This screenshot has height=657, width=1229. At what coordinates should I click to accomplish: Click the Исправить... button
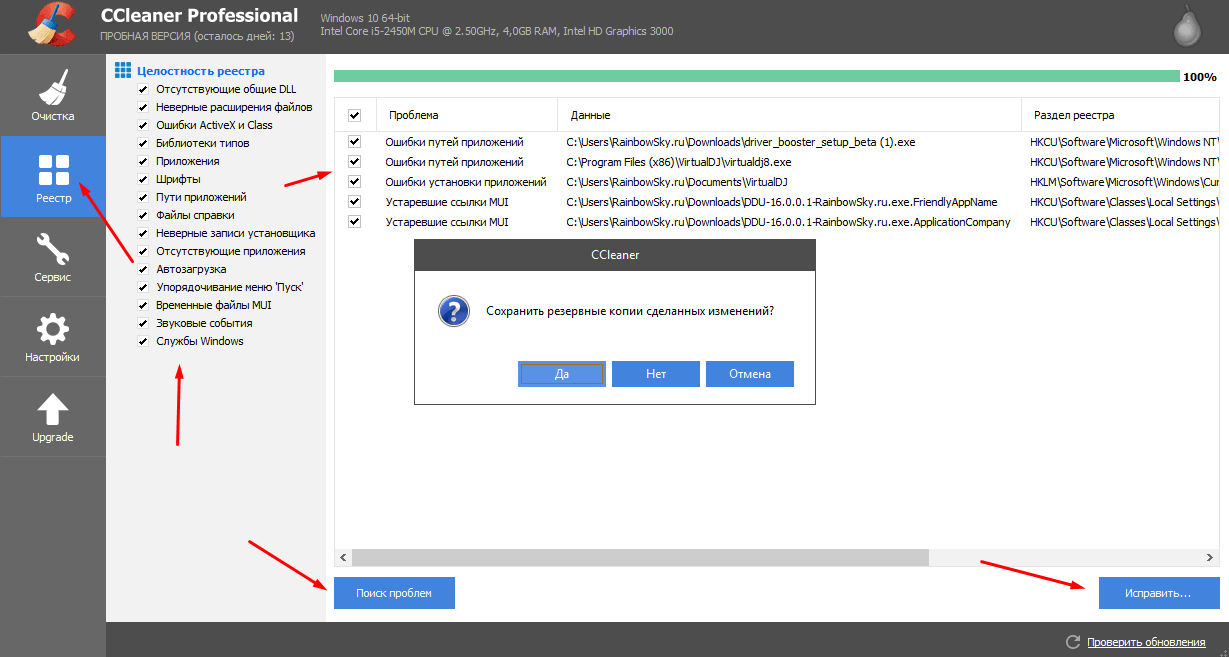[x=1159, y=593]
